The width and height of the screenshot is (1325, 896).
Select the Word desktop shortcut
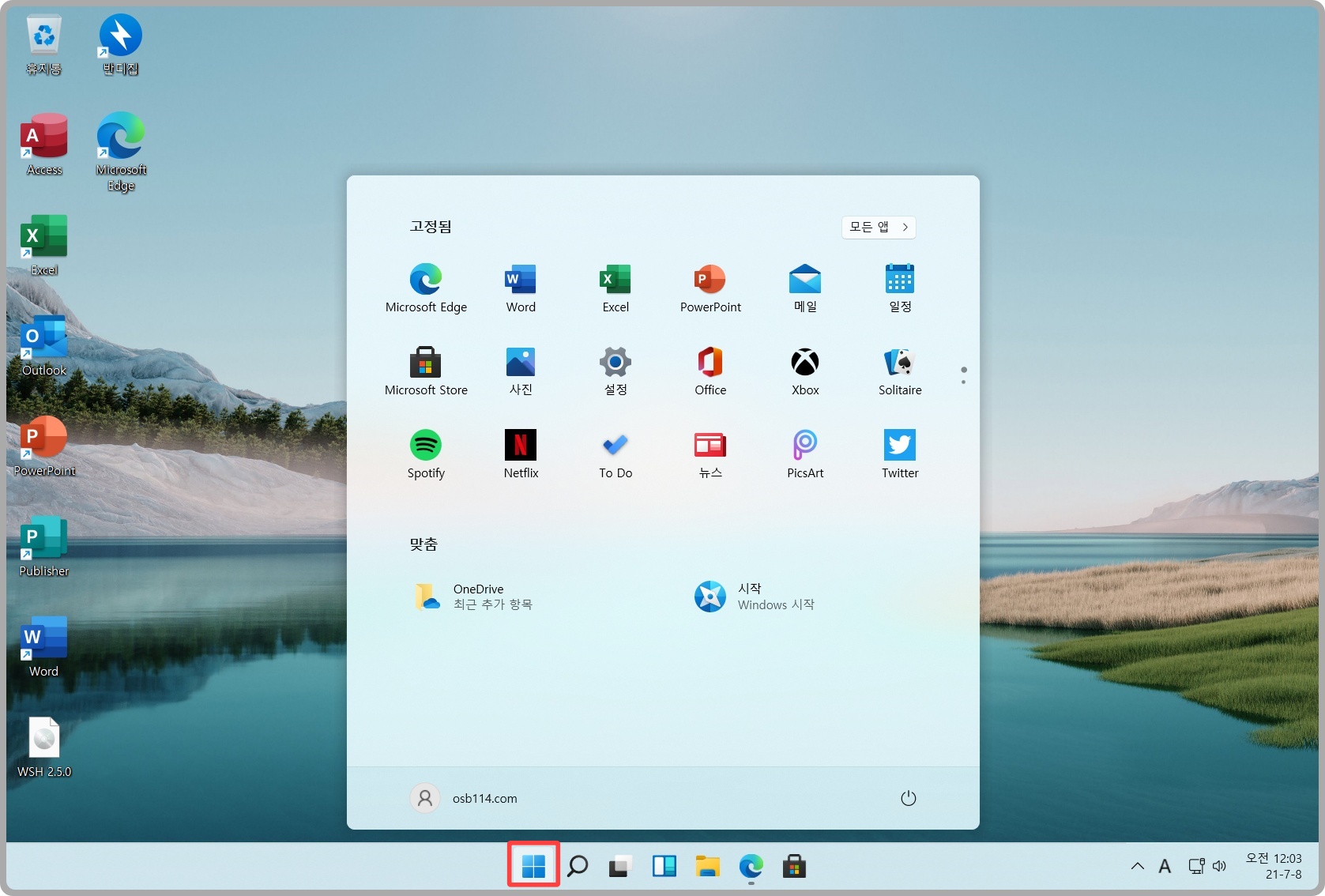coord(44,646)
